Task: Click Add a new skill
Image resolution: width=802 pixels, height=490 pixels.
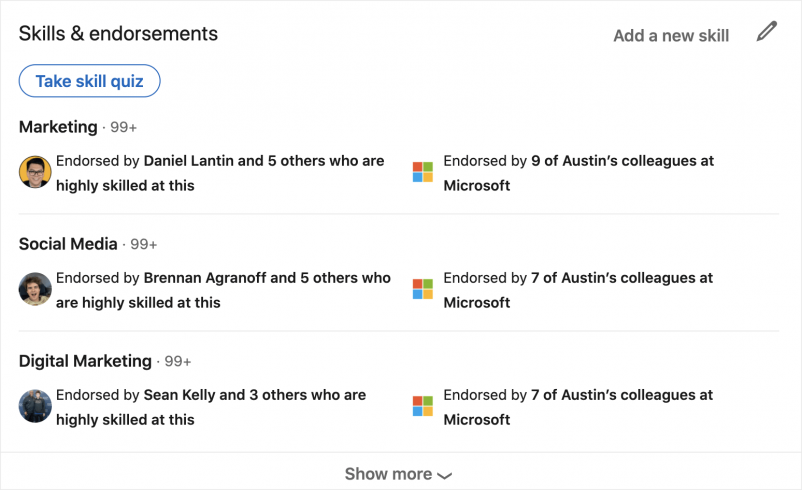Action: coord(671,36)
